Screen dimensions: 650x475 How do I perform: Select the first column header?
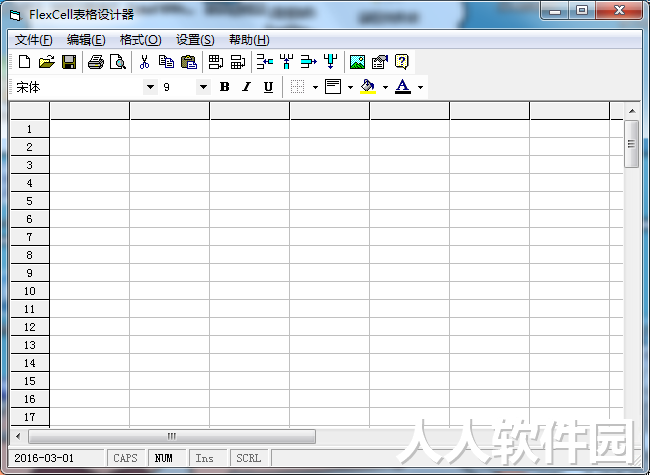click(x=90, y=111)
